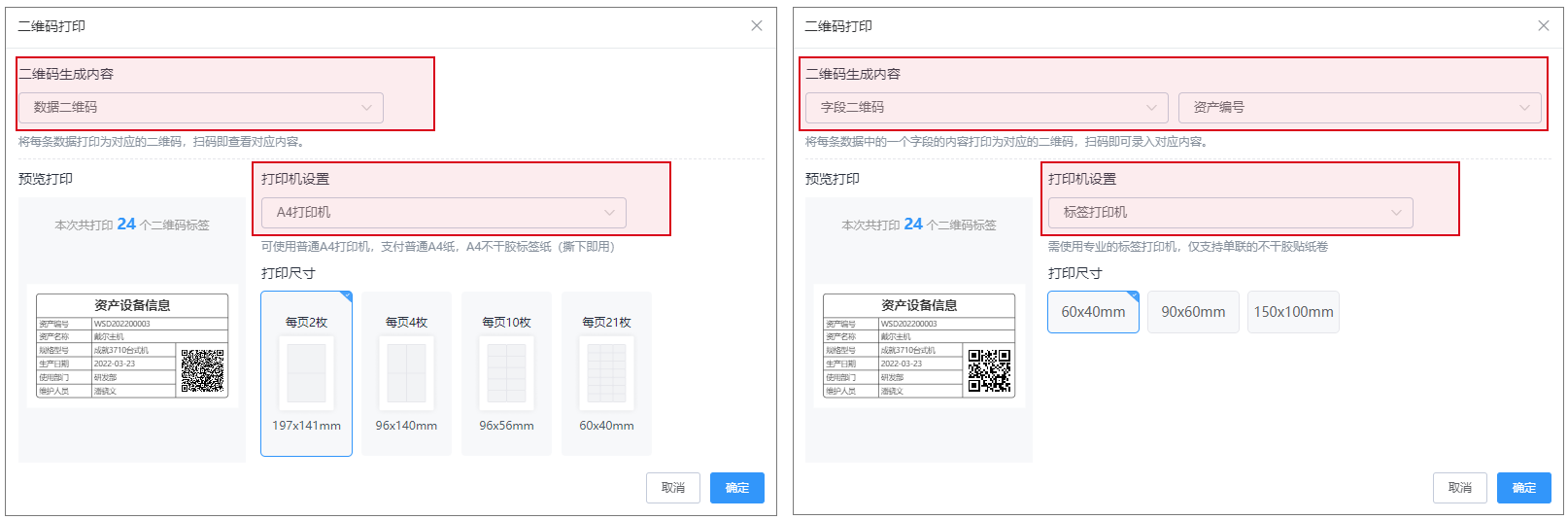Close the left 二维码打印 dialog
This screenshot has height=520, width=1568.
(757, 26)
